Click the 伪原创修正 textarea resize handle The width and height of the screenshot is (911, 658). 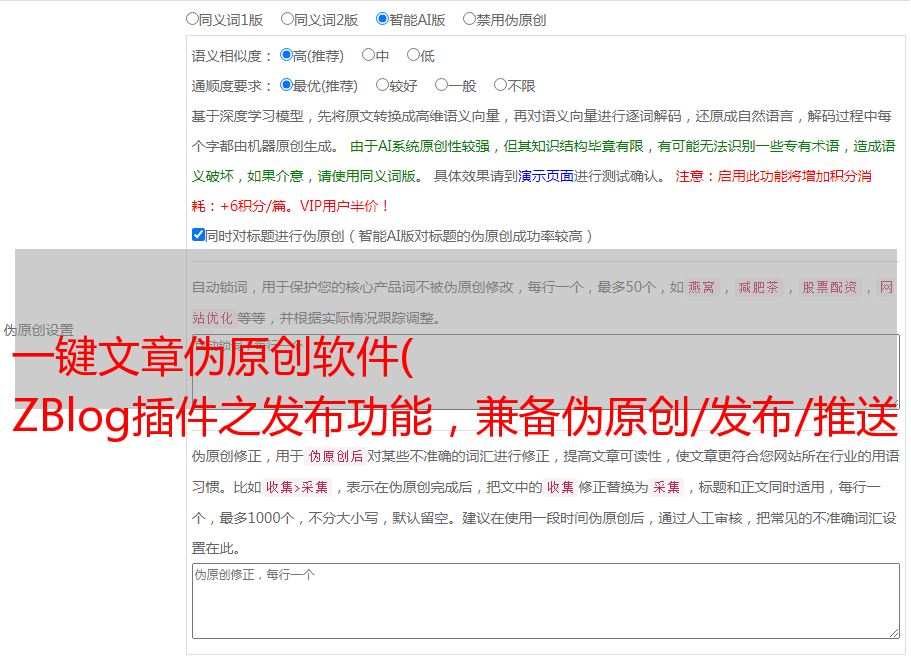point(894,633)
